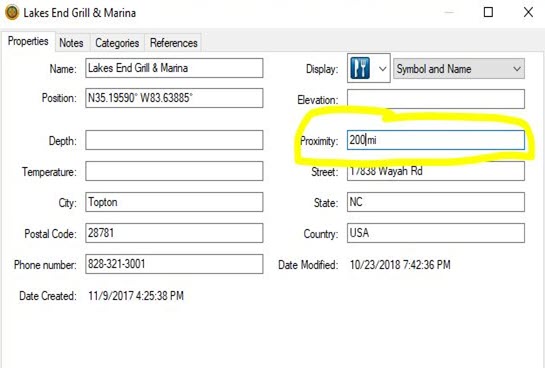Screen dimensions: 545x368
Task: Click the restaurant fork-and-knife symbol icon
Action: pyautogui.click(x=360, y=68)
